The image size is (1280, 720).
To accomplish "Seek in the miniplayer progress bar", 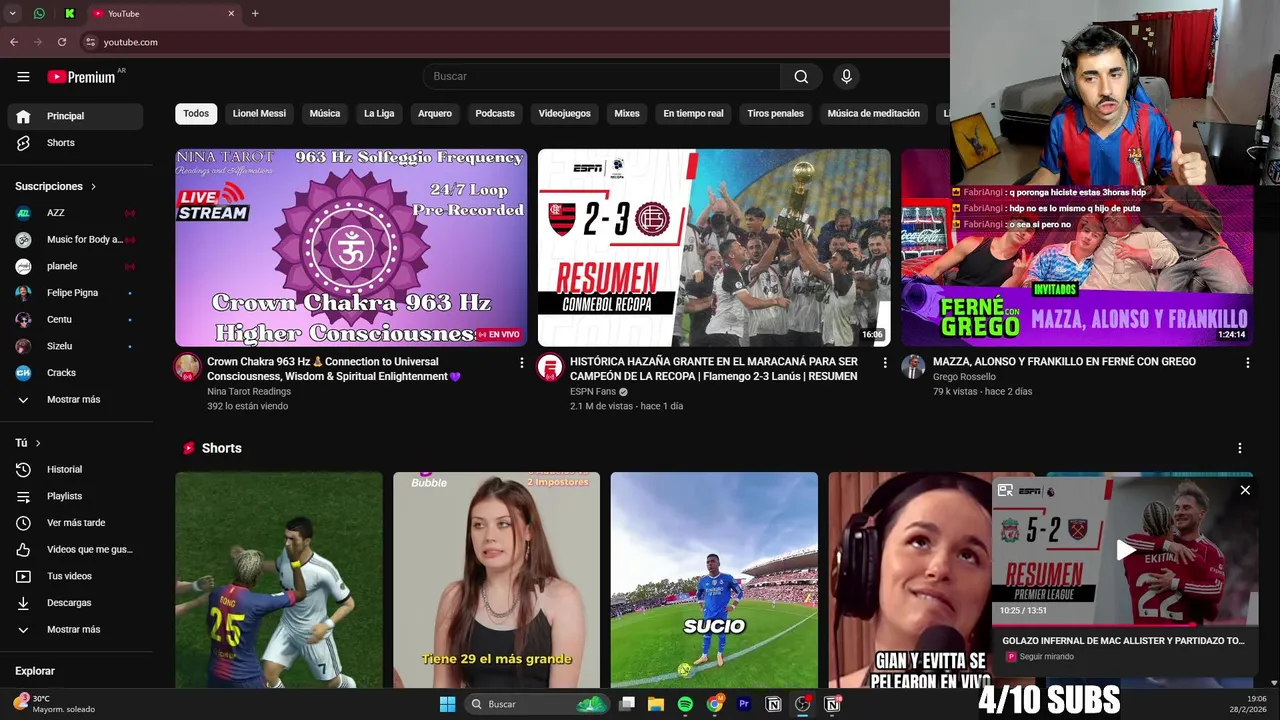I will [1125, 625].
